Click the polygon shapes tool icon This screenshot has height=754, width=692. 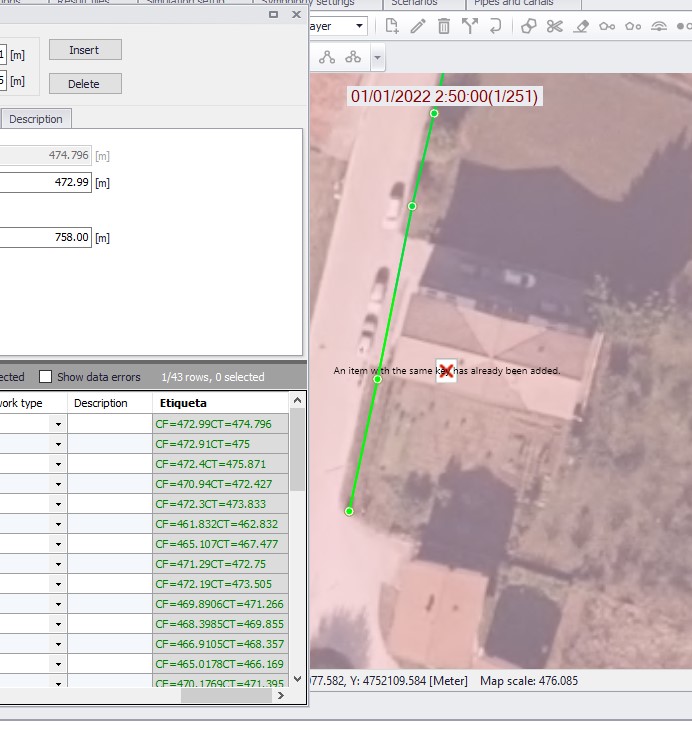point(529,27)
